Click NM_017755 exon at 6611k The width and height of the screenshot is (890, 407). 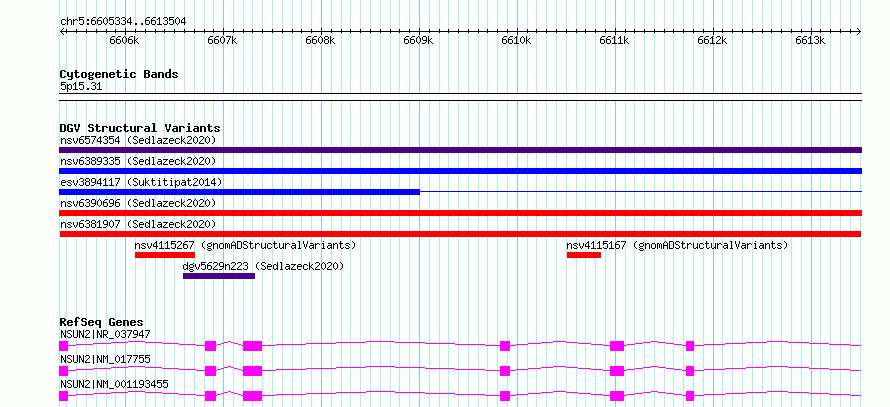coord(617,371)
